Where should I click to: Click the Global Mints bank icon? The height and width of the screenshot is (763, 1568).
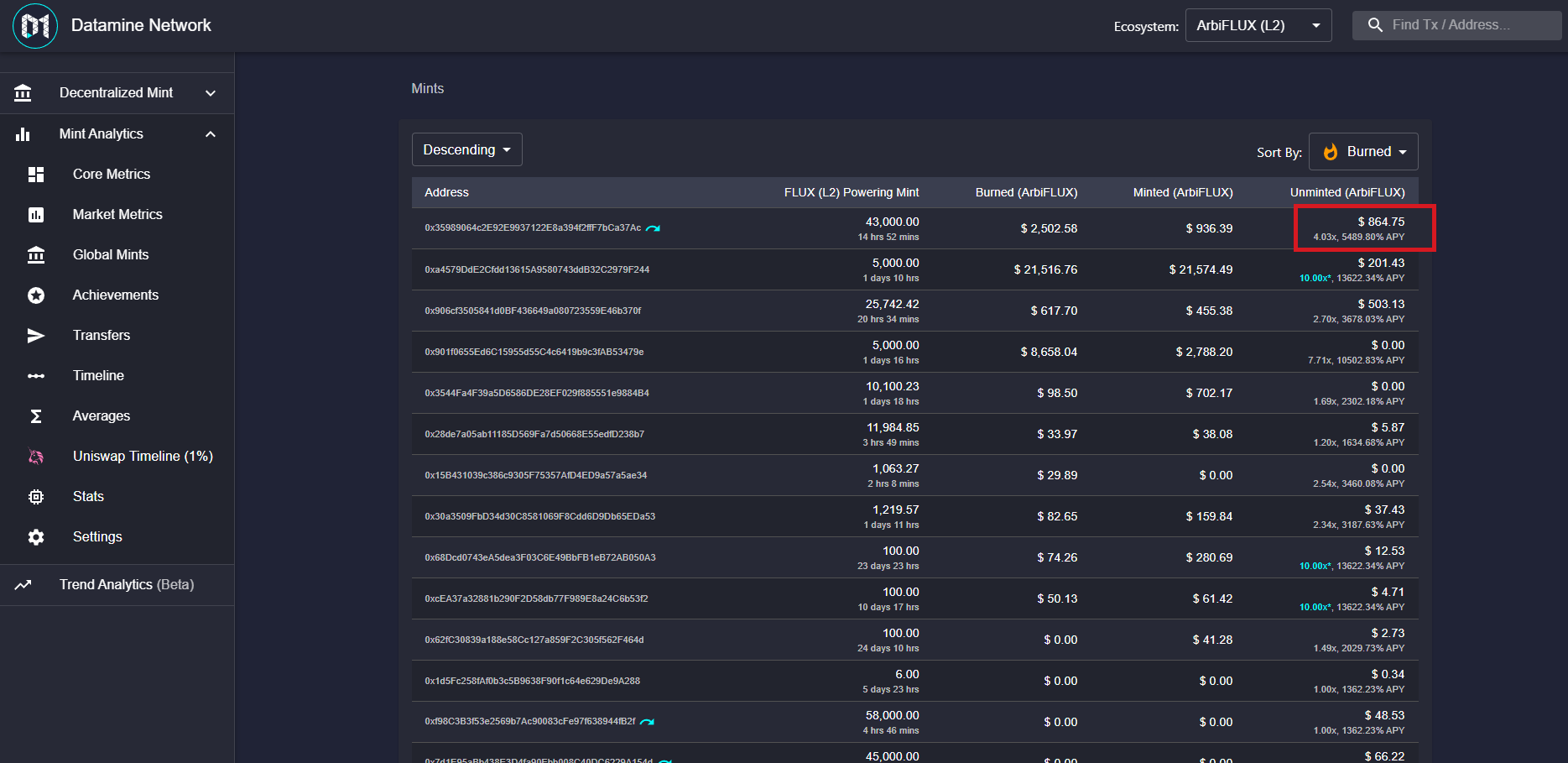point(36,255)
